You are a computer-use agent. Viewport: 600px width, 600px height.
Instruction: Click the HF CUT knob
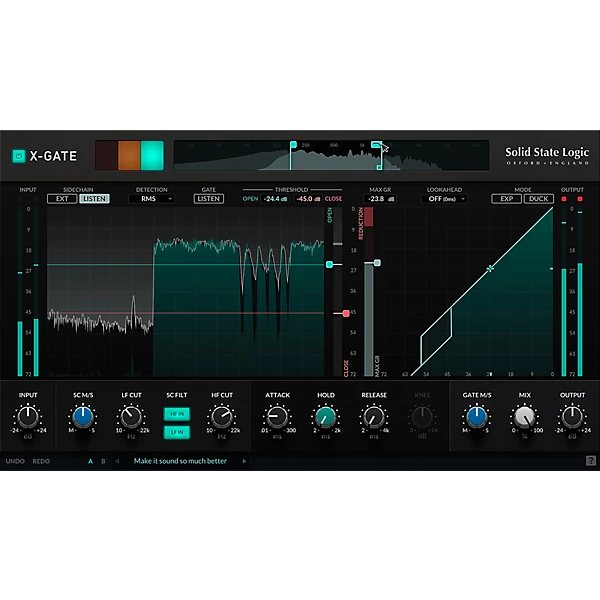click(222, 417)
